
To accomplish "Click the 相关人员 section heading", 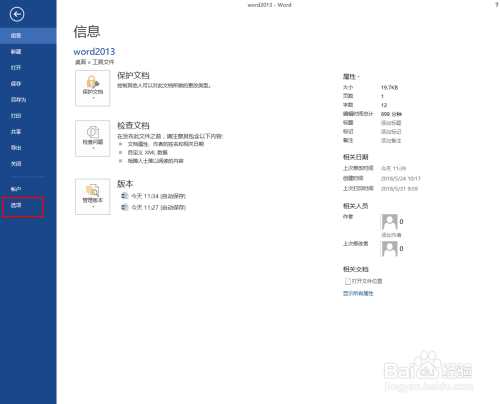I will click(x=355, y=206).
